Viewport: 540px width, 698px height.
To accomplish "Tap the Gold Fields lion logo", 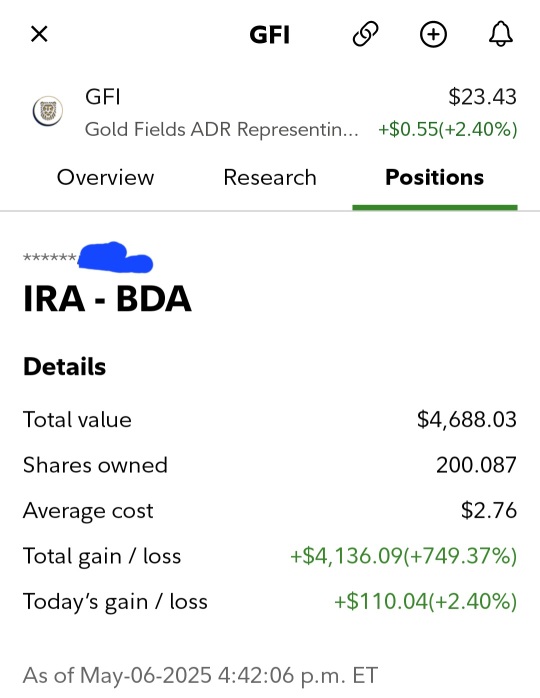I will [48, 111].
